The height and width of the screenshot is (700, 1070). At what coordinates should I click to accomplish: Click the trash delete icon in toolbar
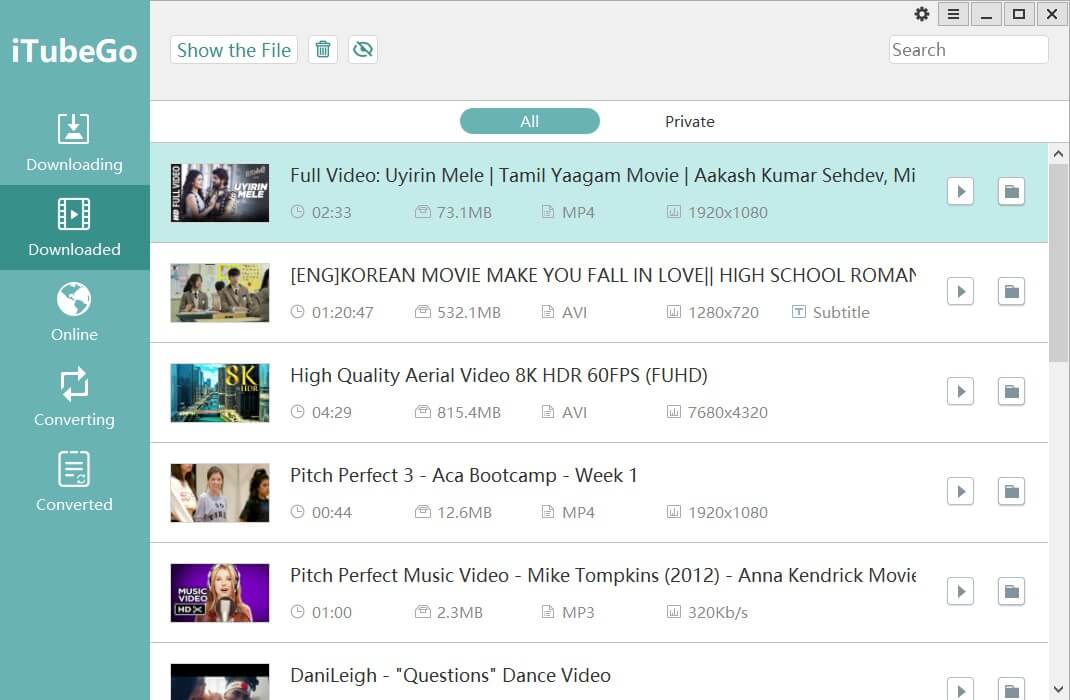[x=323, y=50]
